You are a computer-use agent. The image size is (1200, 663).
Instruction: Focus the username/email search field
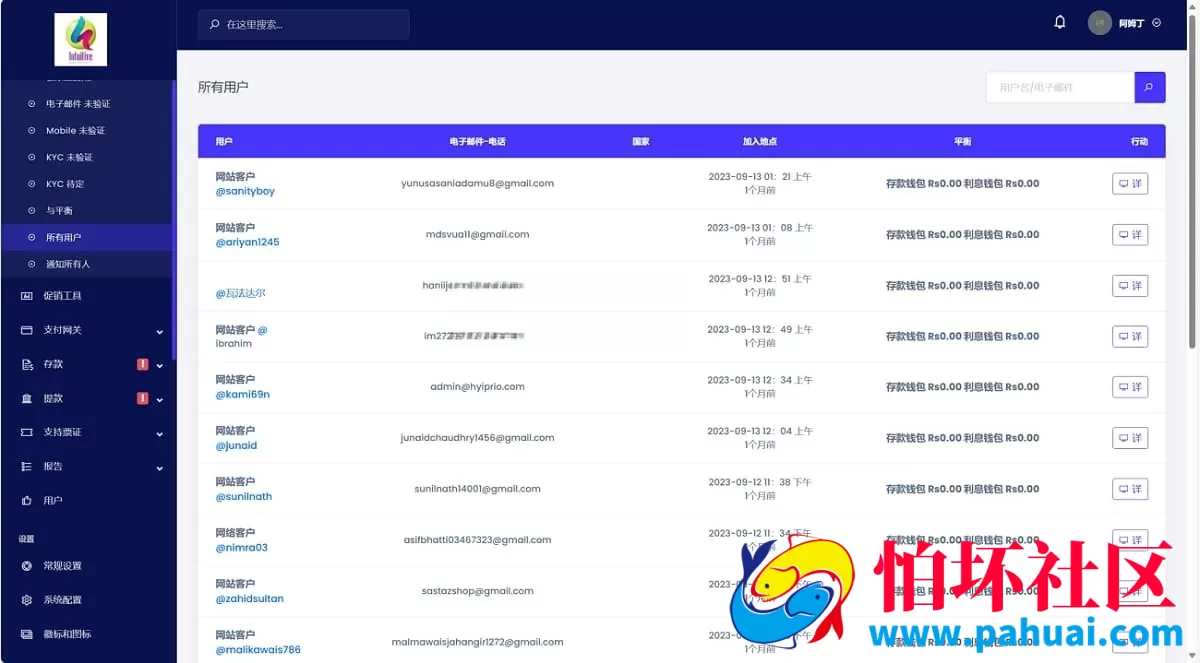tap(1060, 87)
